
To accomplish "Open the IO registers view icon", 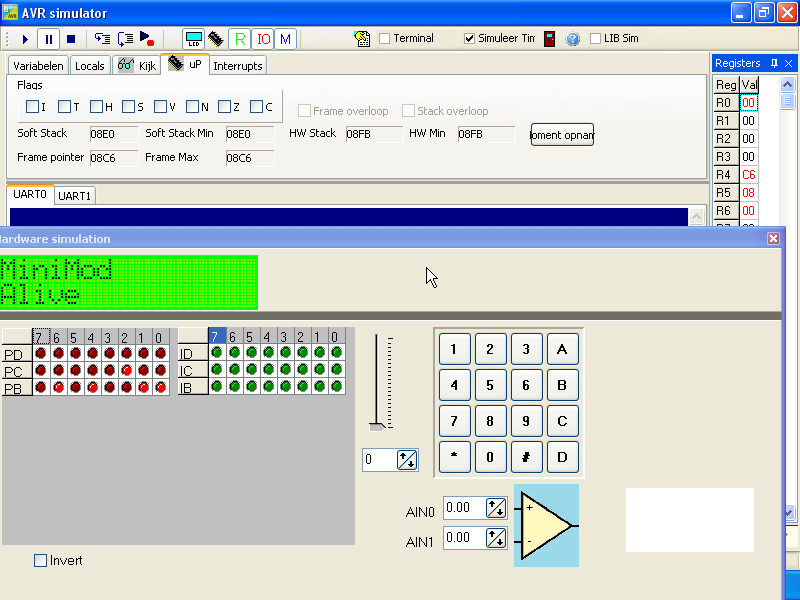I will (x=263, y=39).
